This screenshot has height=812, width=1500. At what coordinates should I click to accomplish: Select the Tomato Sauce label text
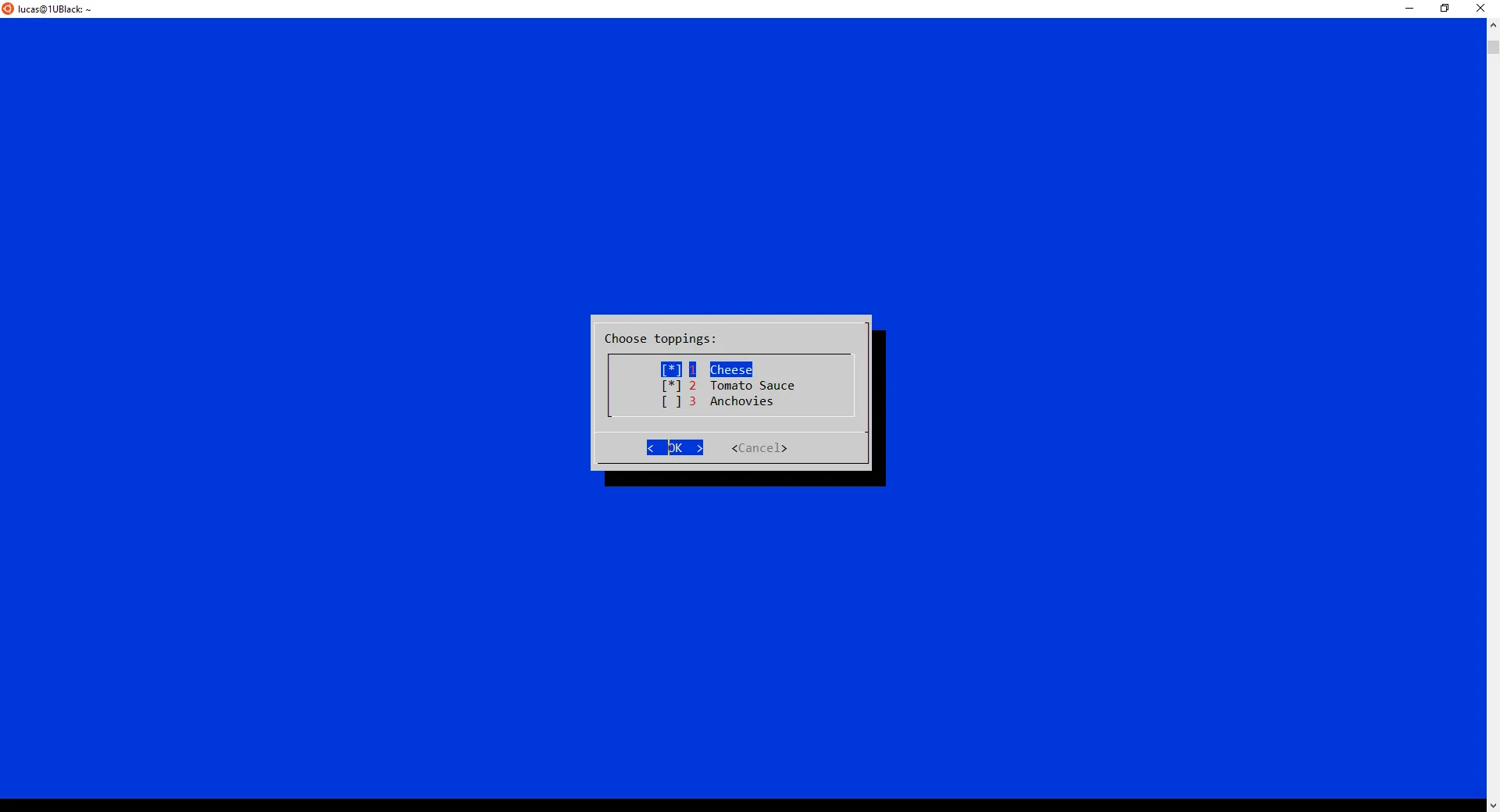752,386
